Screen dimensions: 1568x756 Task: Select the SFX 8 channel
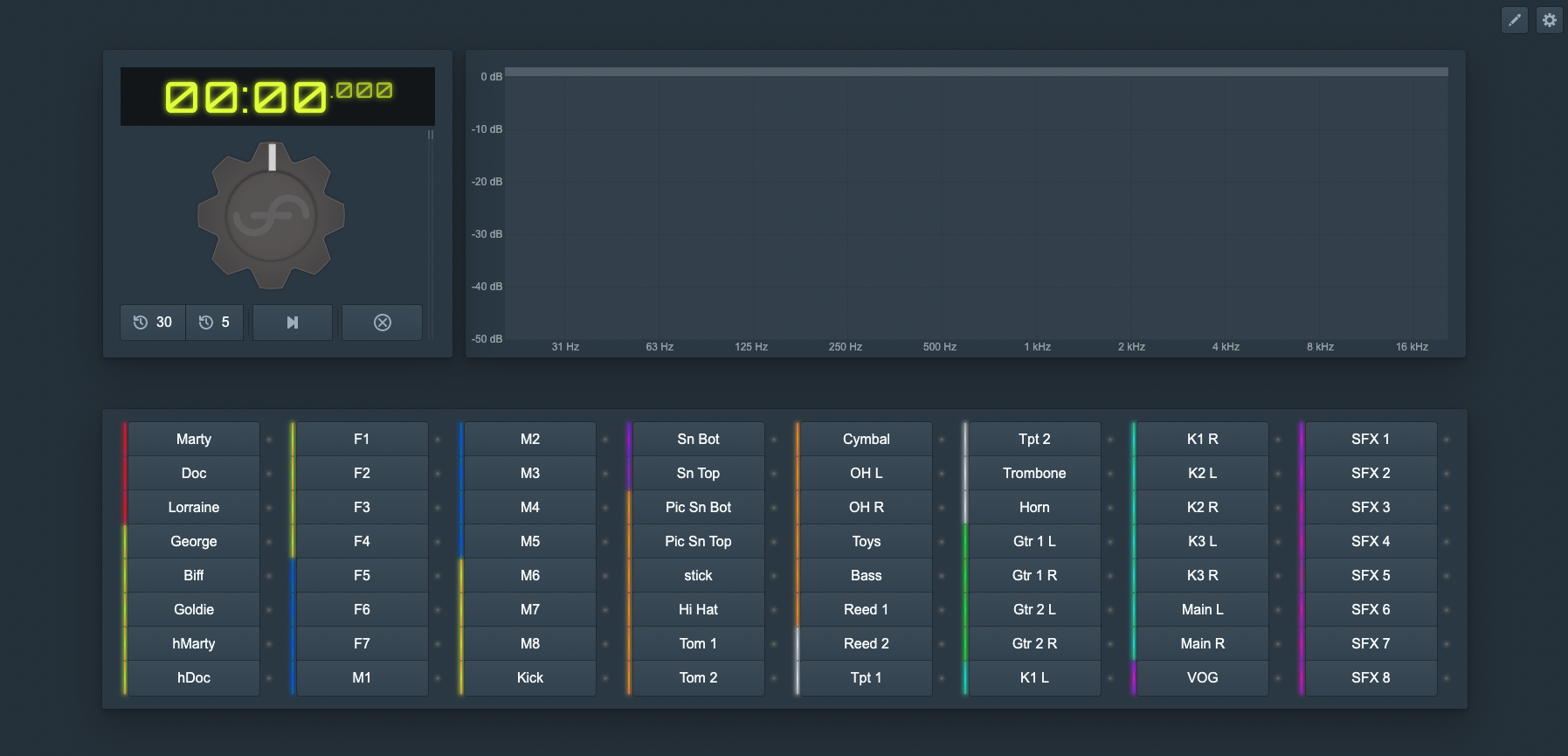point(1371,677)
